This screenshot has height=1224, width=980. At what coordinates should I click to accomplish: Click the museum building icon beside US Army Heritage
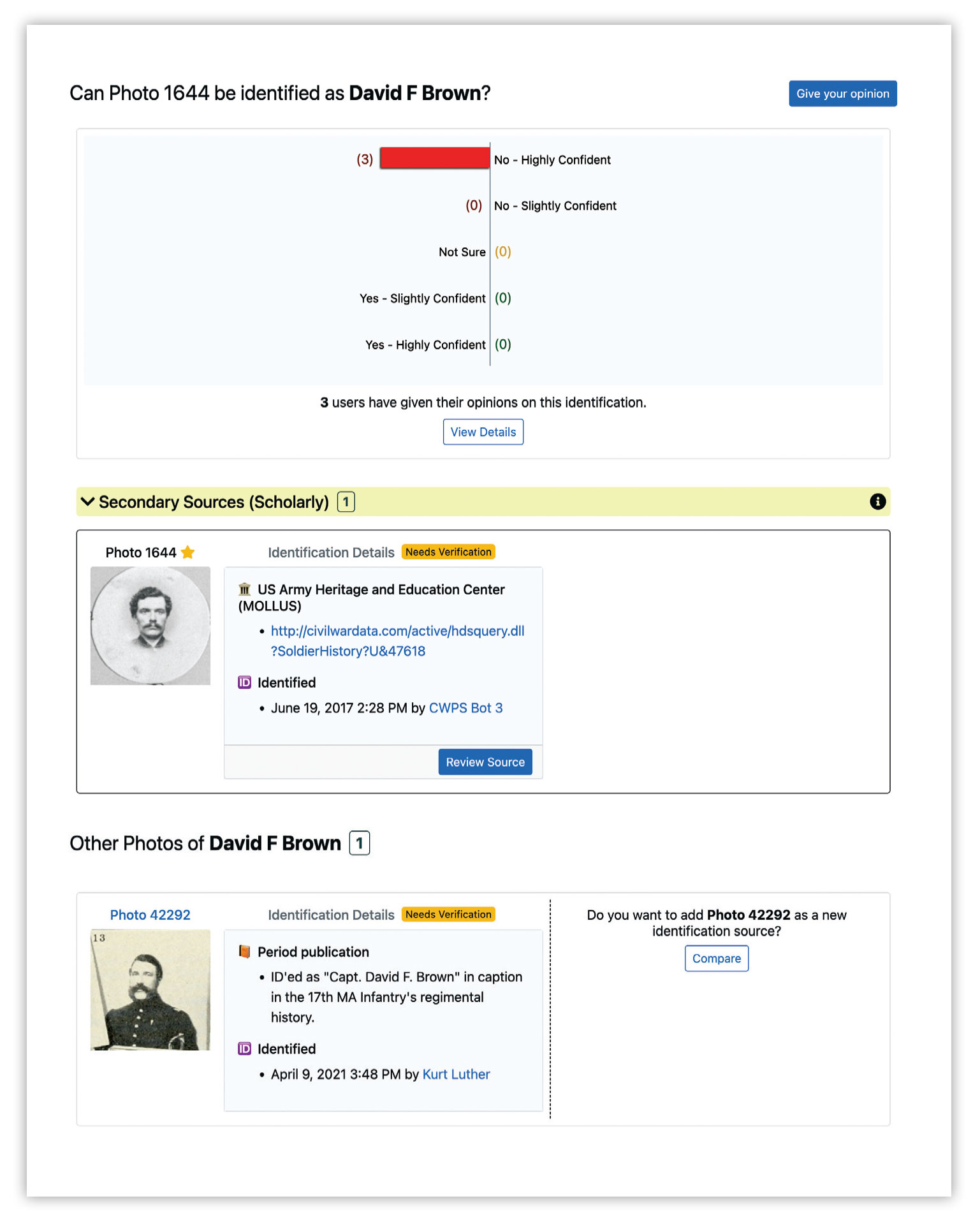pos(244,589)
